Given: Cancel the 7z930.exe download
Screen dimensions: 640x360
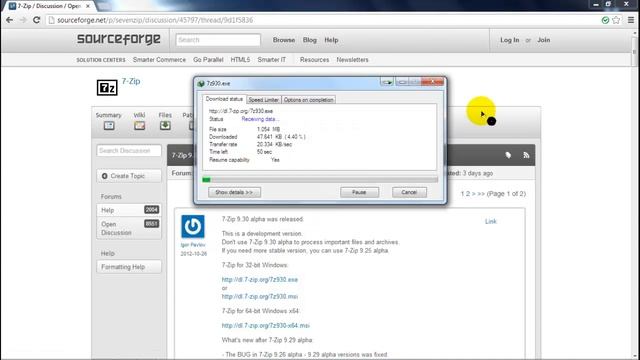Looking at the screenshot, I should point(409,192).
